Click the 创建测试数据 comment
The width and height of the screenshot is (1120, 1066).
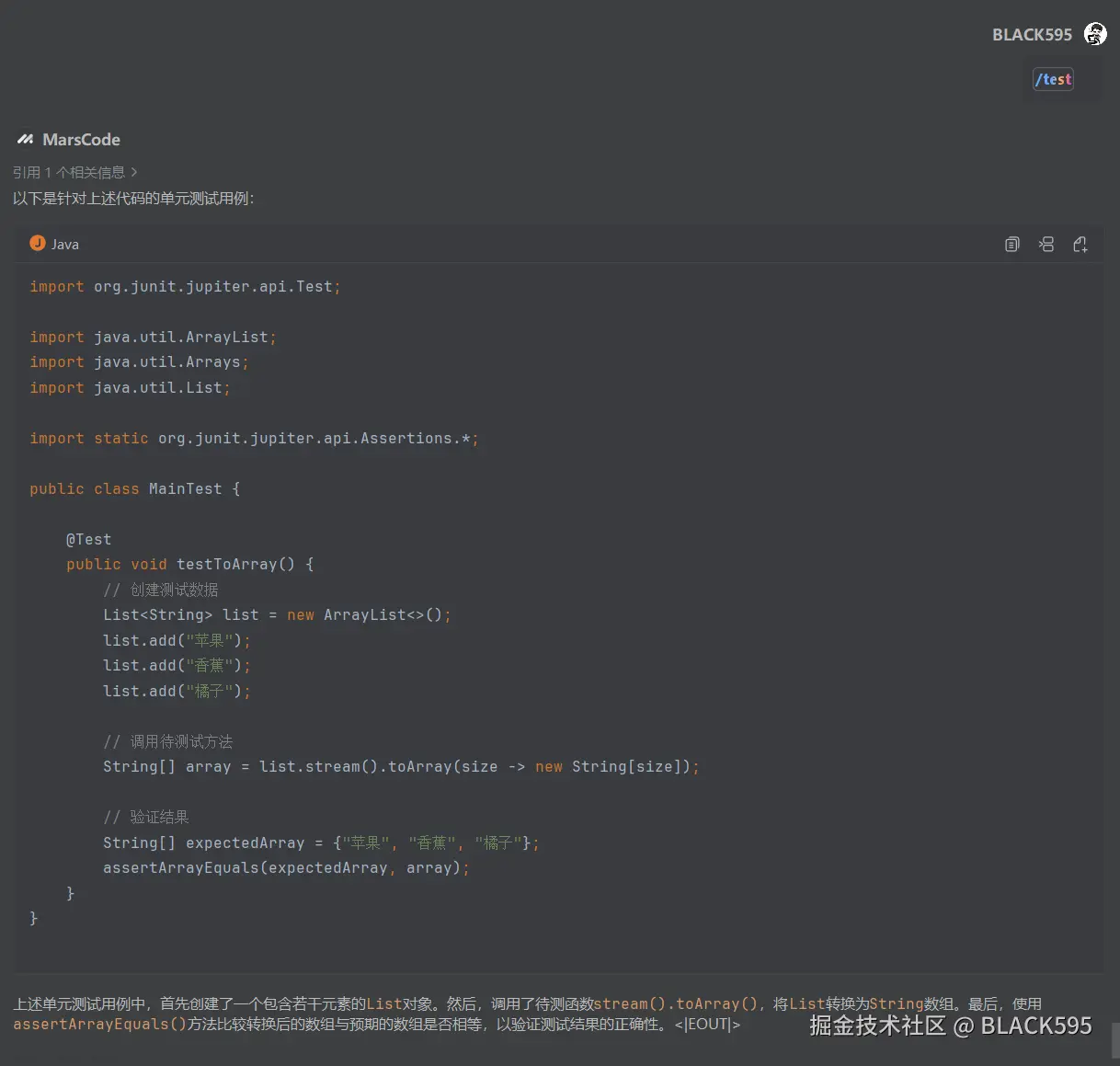(x=161, y=590)
